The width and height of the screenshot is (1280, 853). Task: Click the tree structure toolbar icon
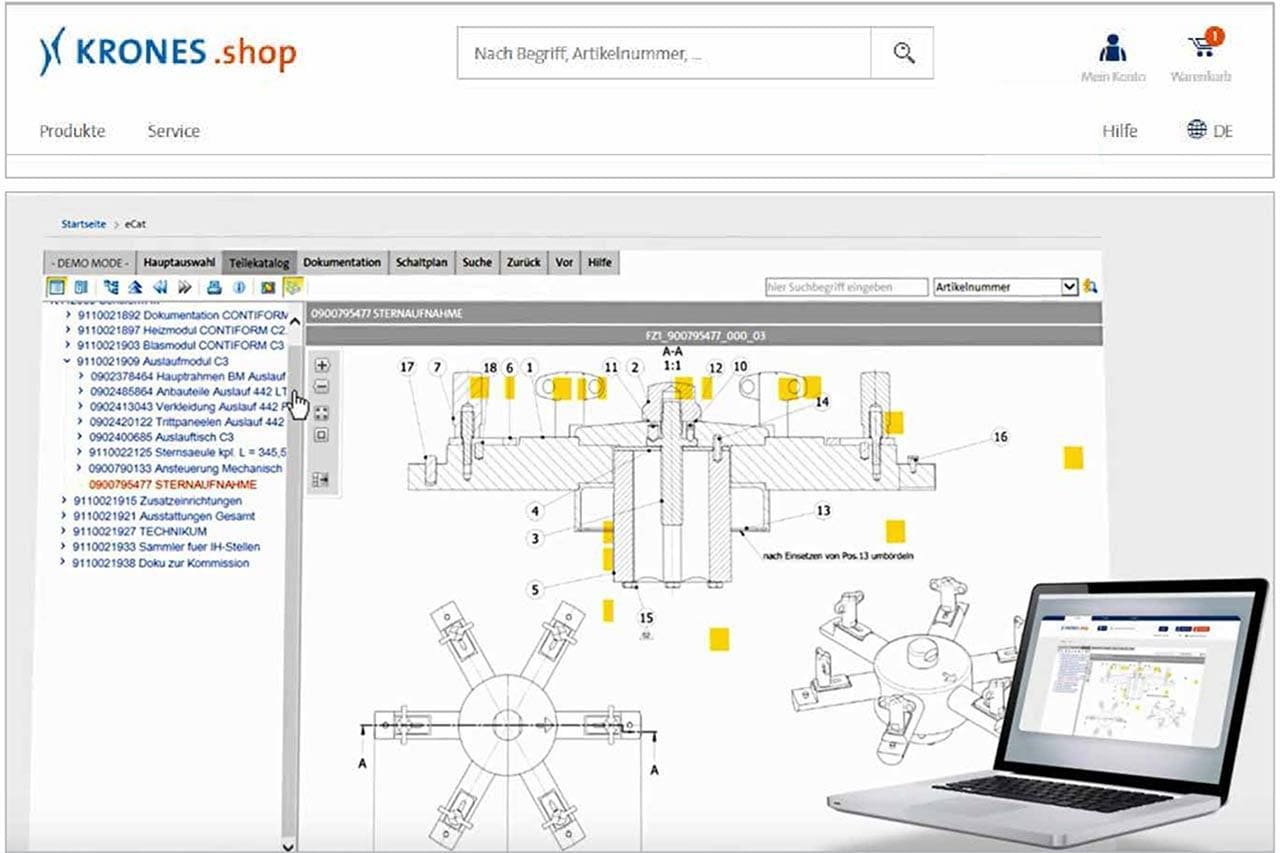111,287
